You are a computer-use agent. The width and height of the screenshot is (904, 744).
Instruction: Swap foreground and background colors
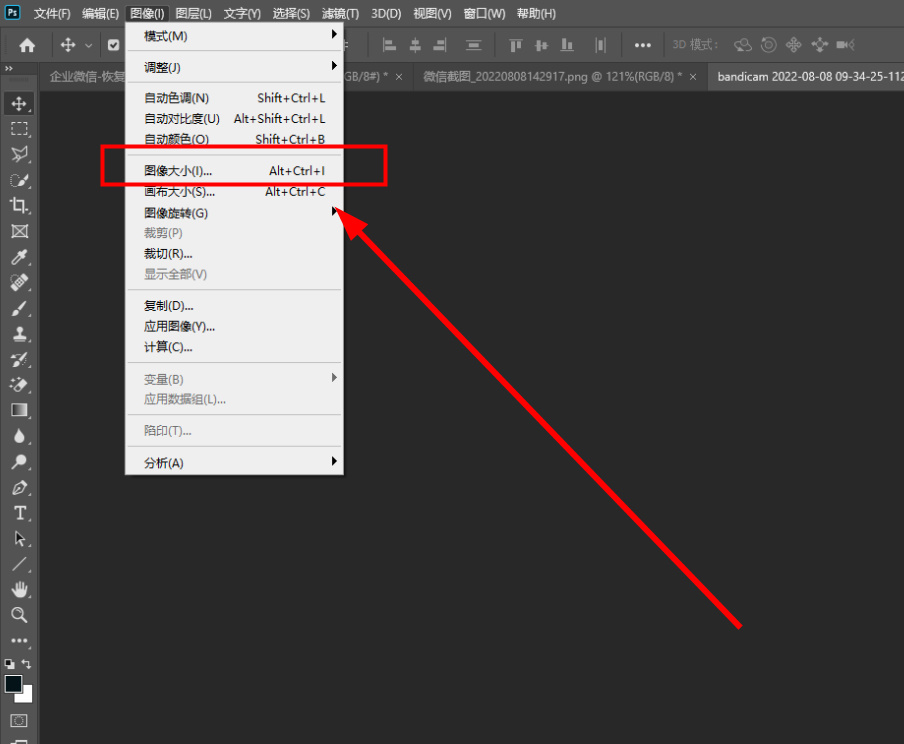[27, 664]
